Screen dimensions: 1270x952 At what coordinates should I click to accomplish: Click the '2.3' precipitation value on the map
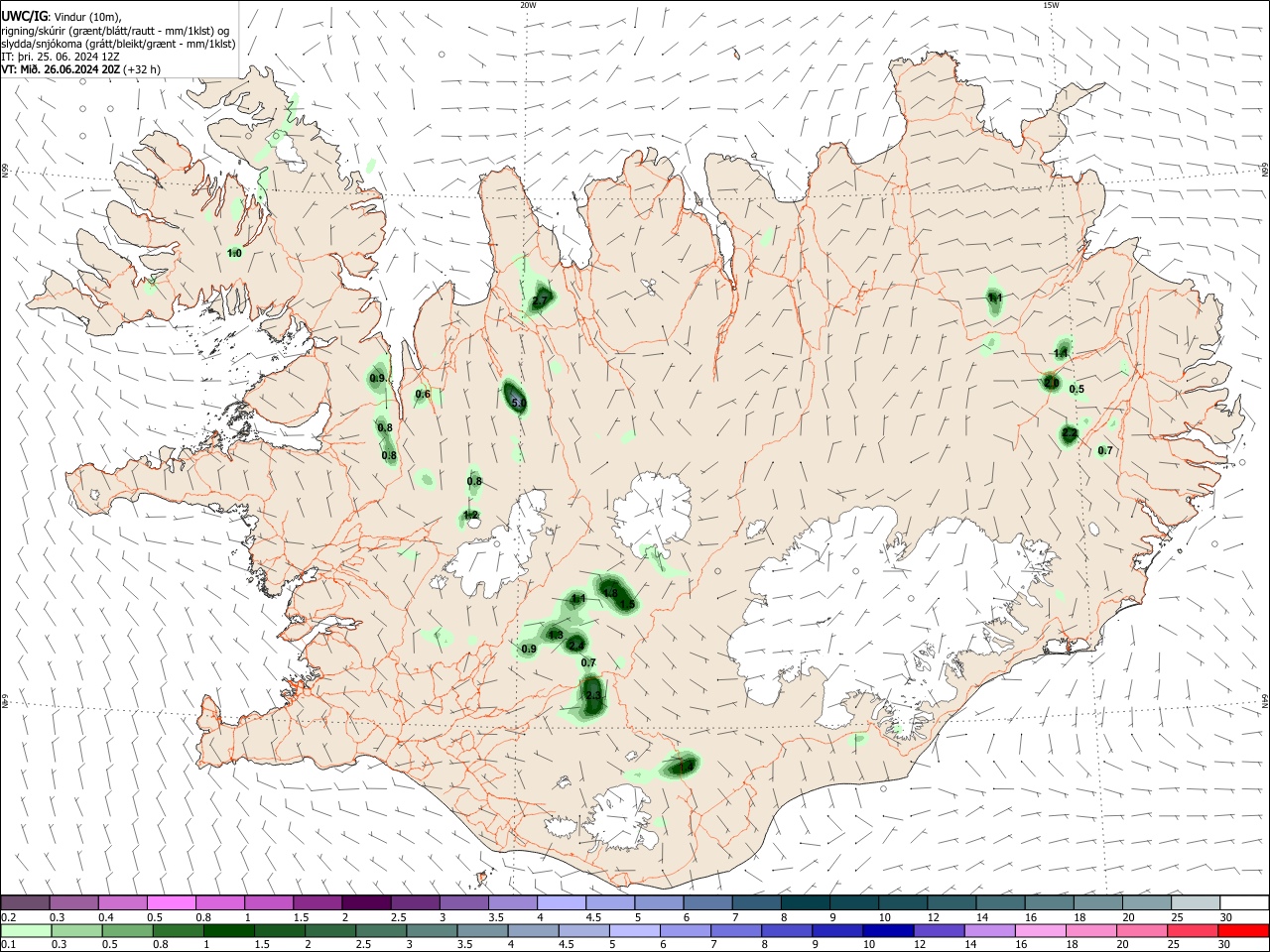click(x=593, y=696)
